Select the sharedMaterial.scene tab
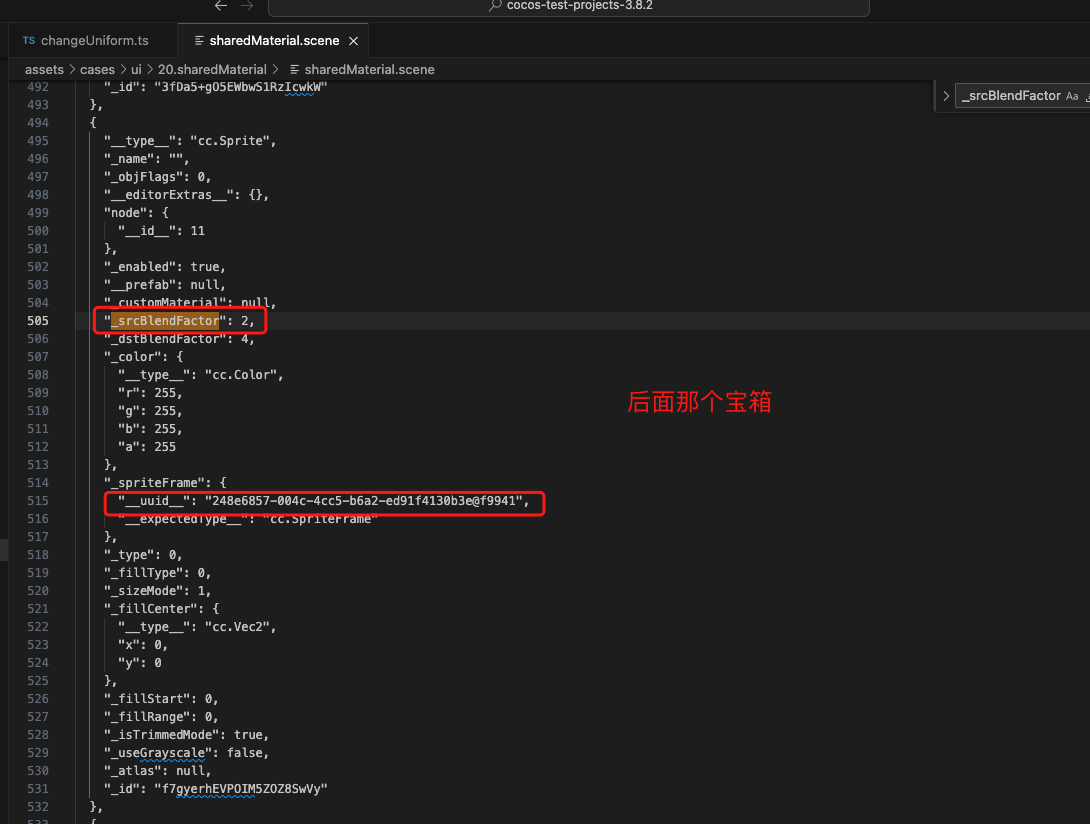Screen dimensions: 1090x824 273,40
